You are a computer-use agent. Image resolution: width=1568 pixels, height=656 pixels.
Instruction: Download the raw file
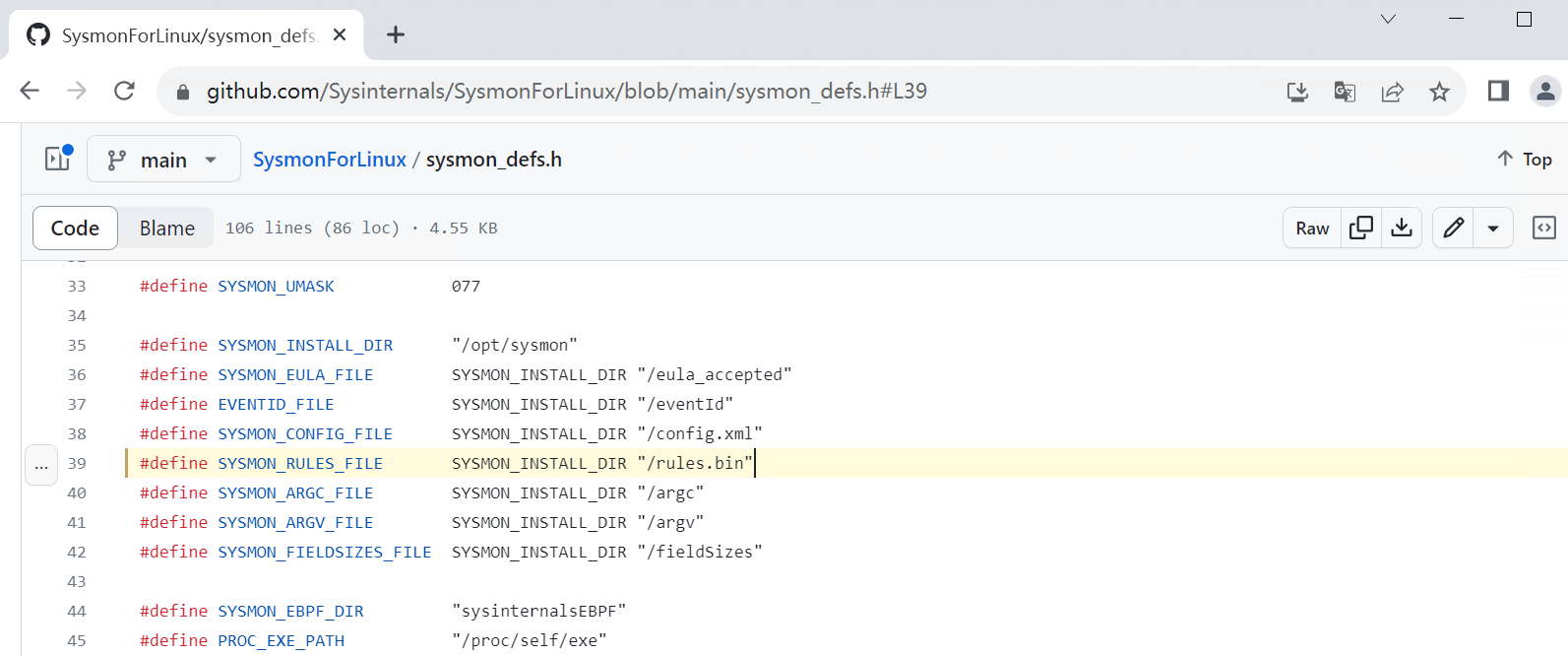tap(1402, 228)
